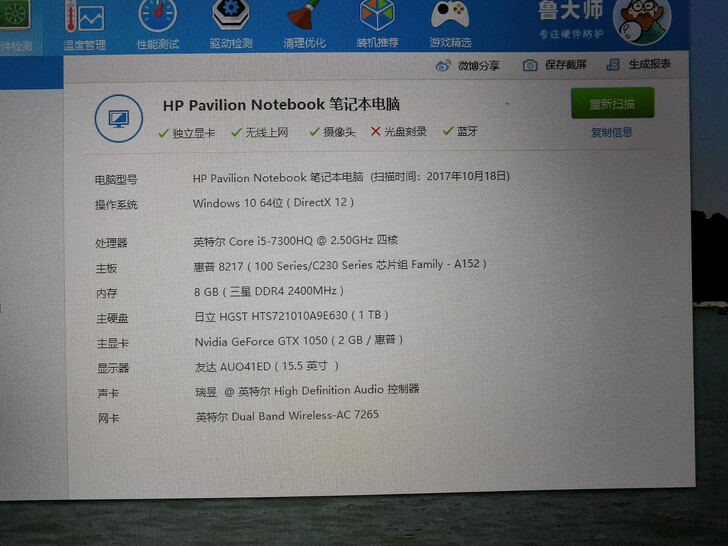Viewport: 728px width, 546px height.
Task: Click 声卡 row label
Action: [108, 393]
